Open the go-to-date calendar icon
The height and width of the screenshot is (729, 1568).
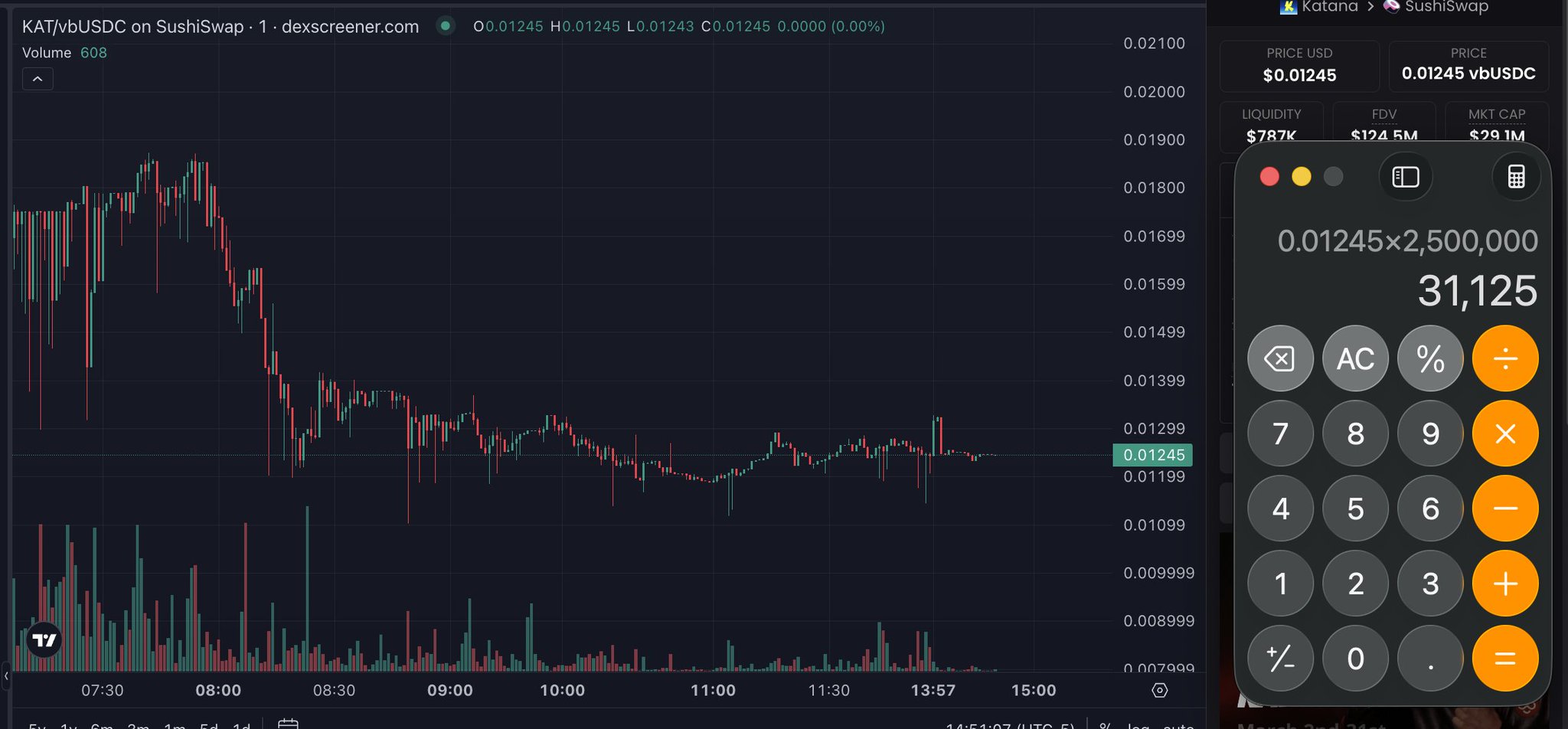point(288,724)
